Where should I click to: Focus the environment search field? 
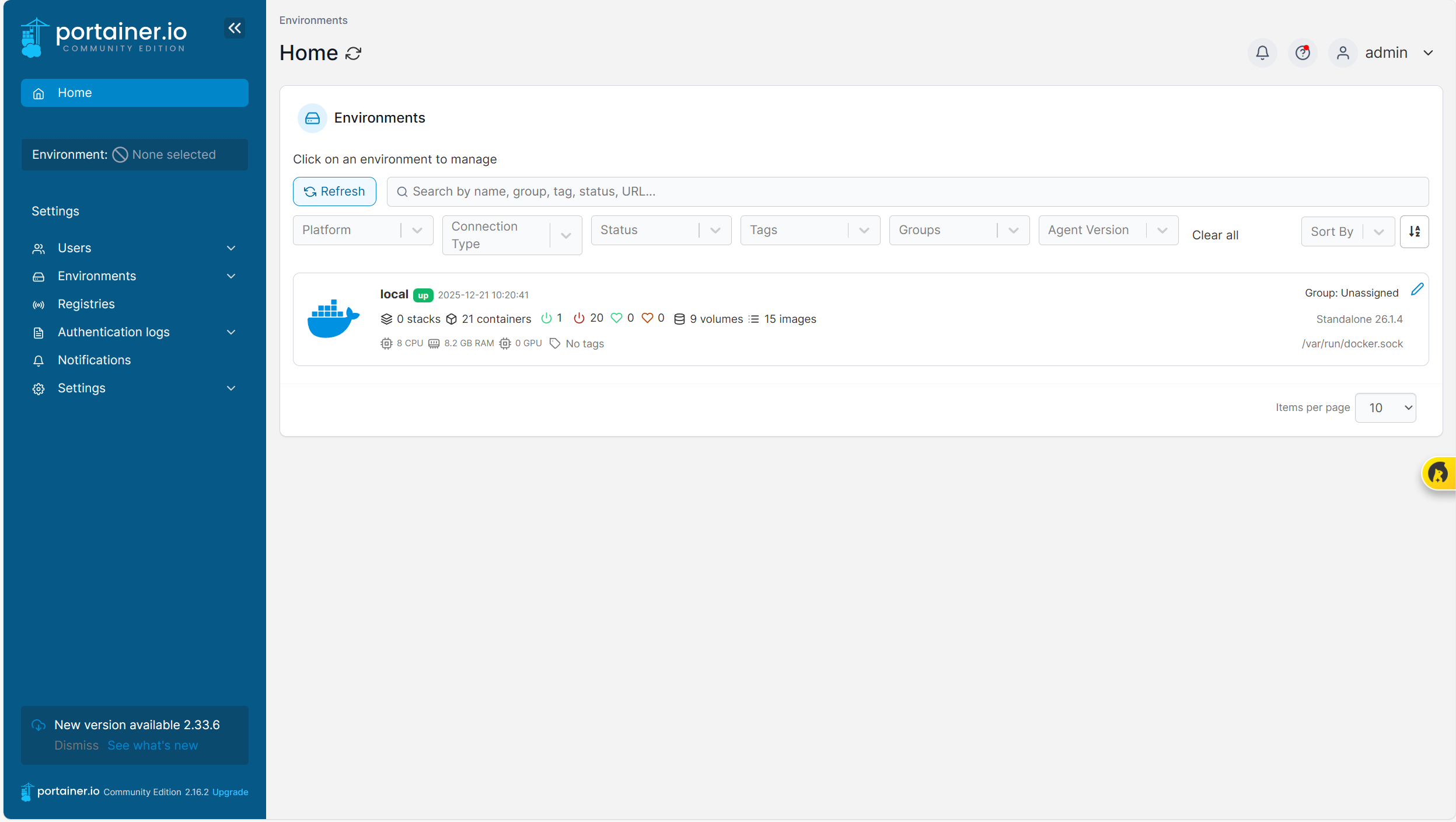click(x=907, y=191)
